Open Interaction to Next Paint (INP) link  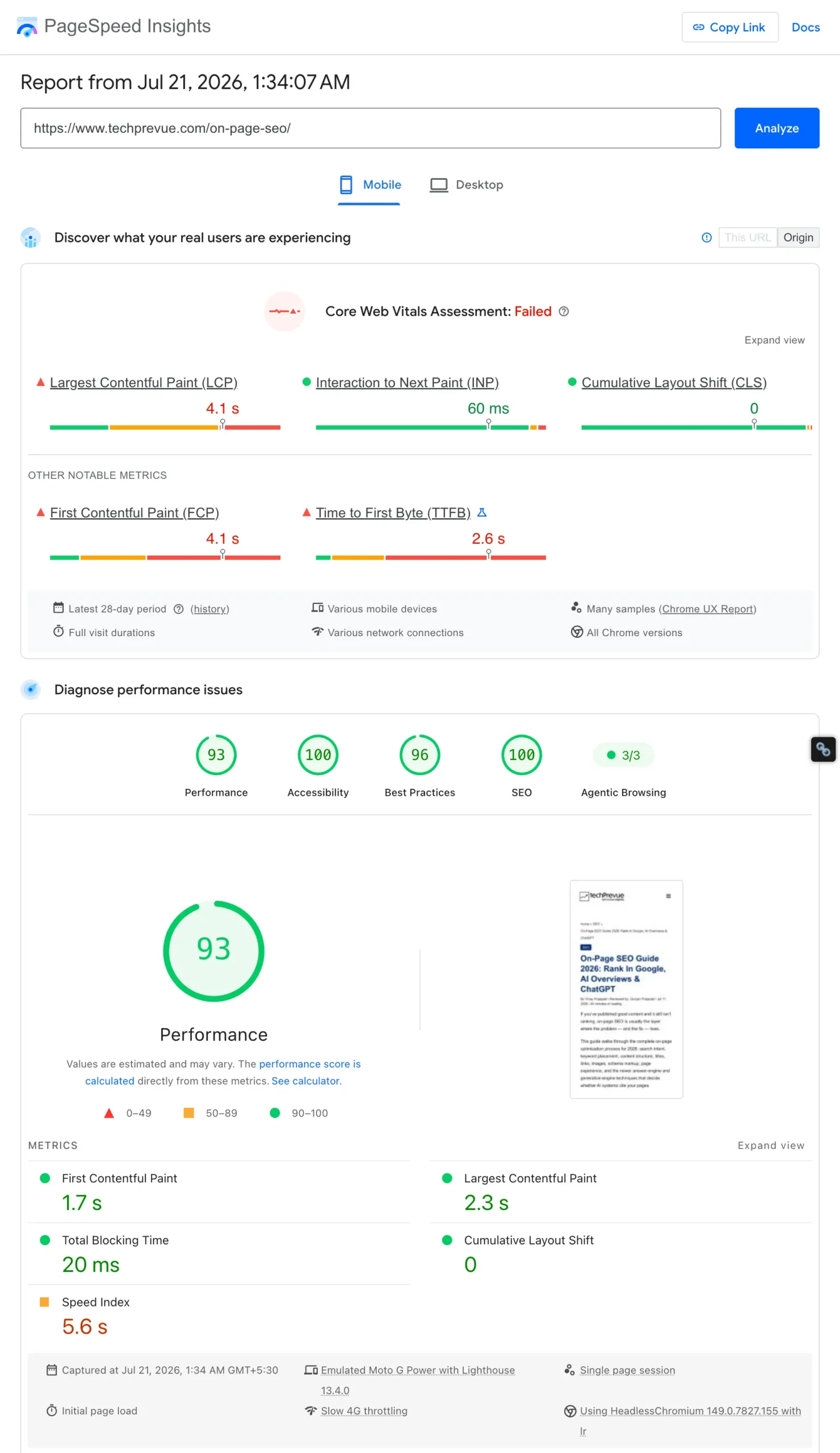pos(407,383)
